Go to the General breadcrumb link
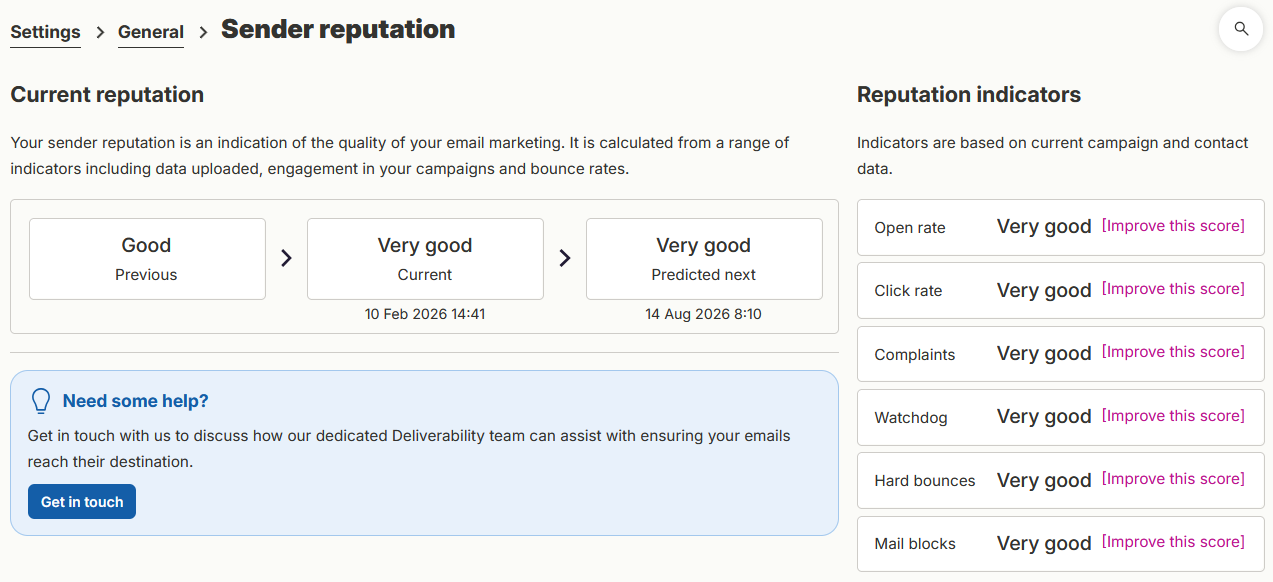The width and height of the screenshot is (1273, 582). click(x=151, y=32)
